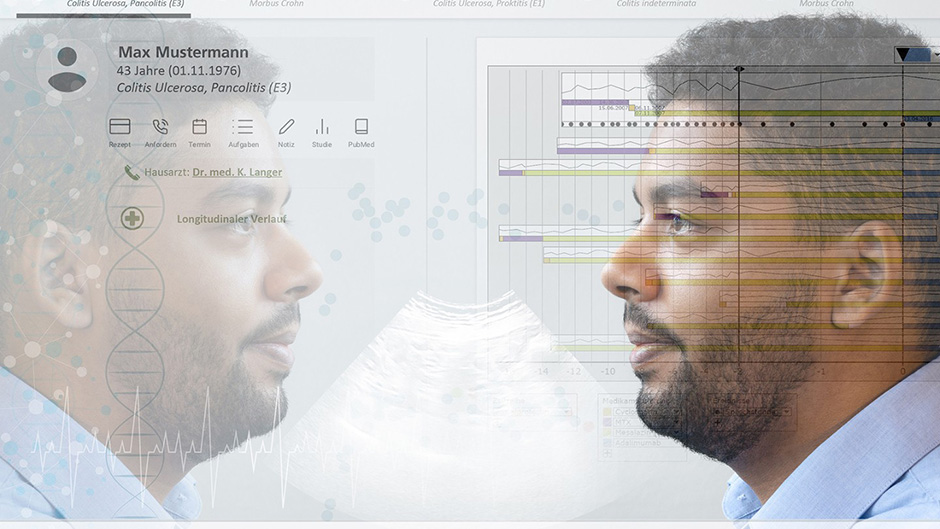Click the -10 label on the time axis

tap(608, 371)
